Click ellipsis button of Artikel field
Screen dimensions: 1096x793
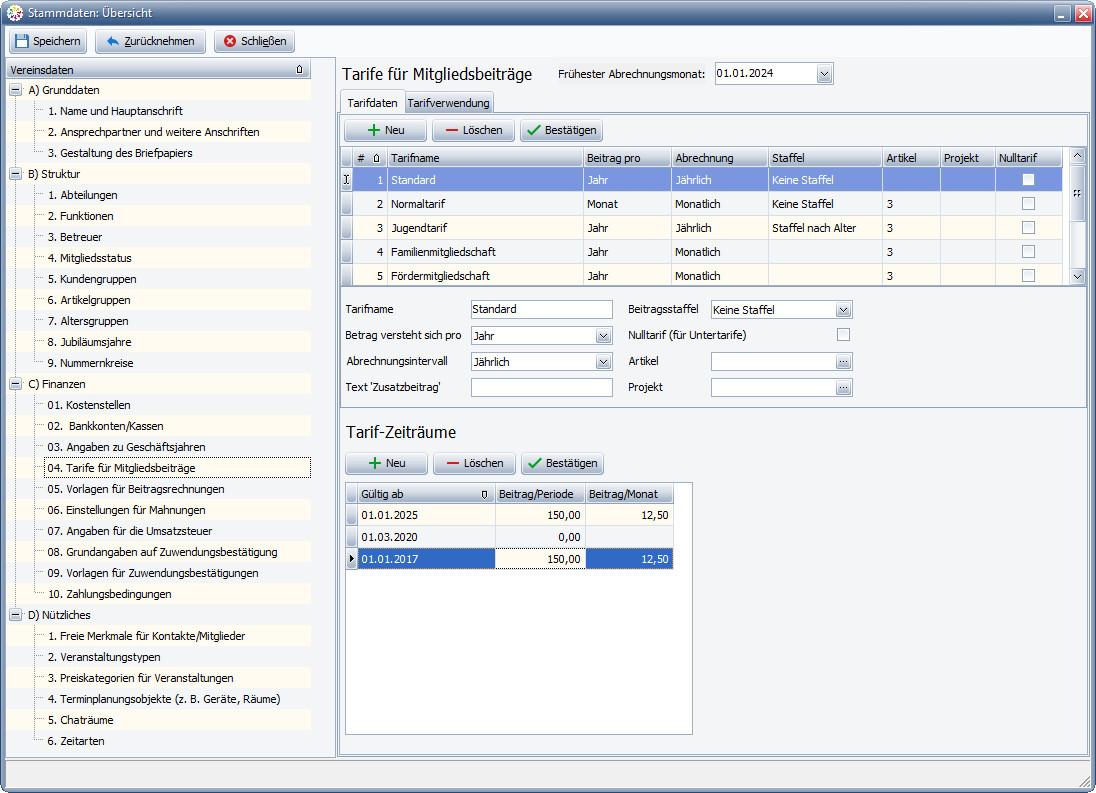[x=844, y=361]
